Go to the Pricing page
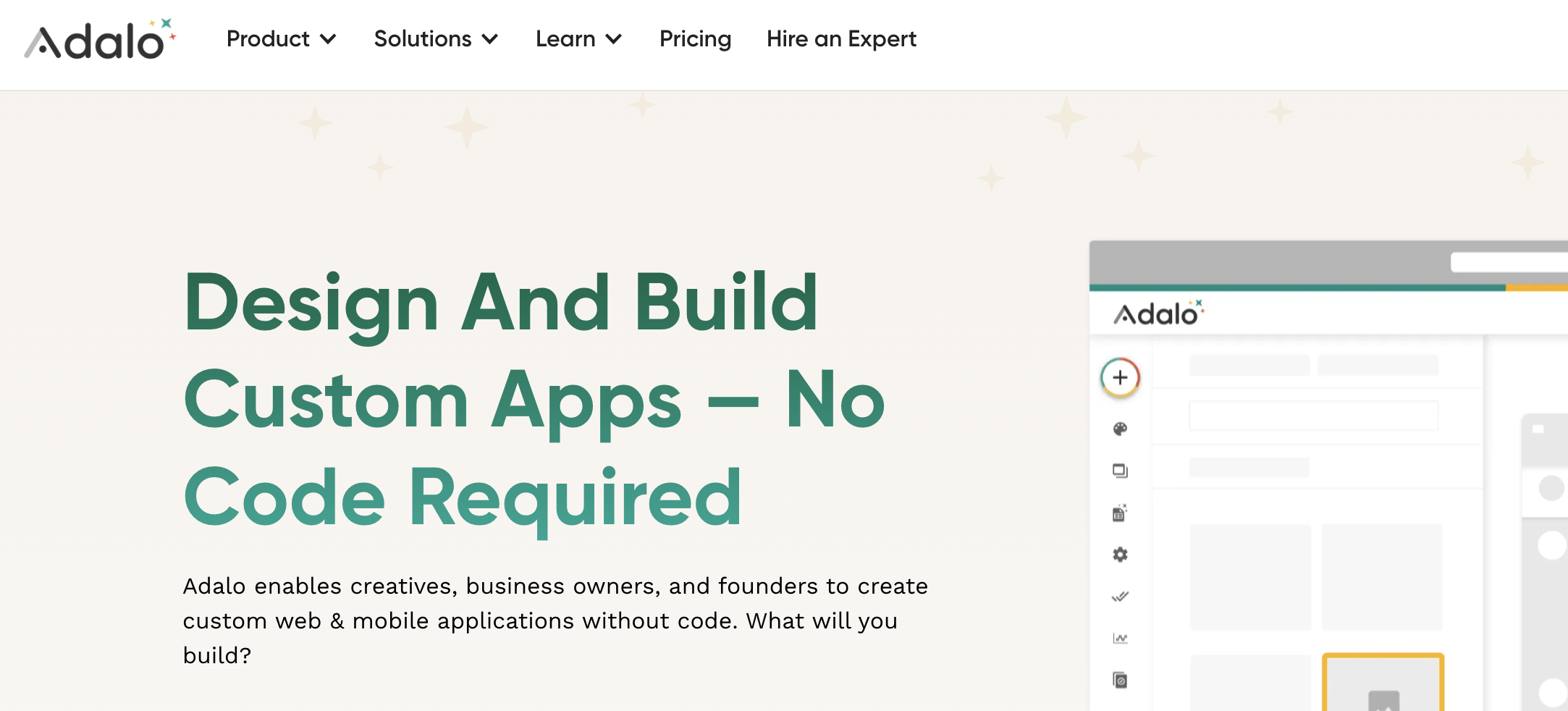The image size is (1568, 711). click(x=695, y=39)
